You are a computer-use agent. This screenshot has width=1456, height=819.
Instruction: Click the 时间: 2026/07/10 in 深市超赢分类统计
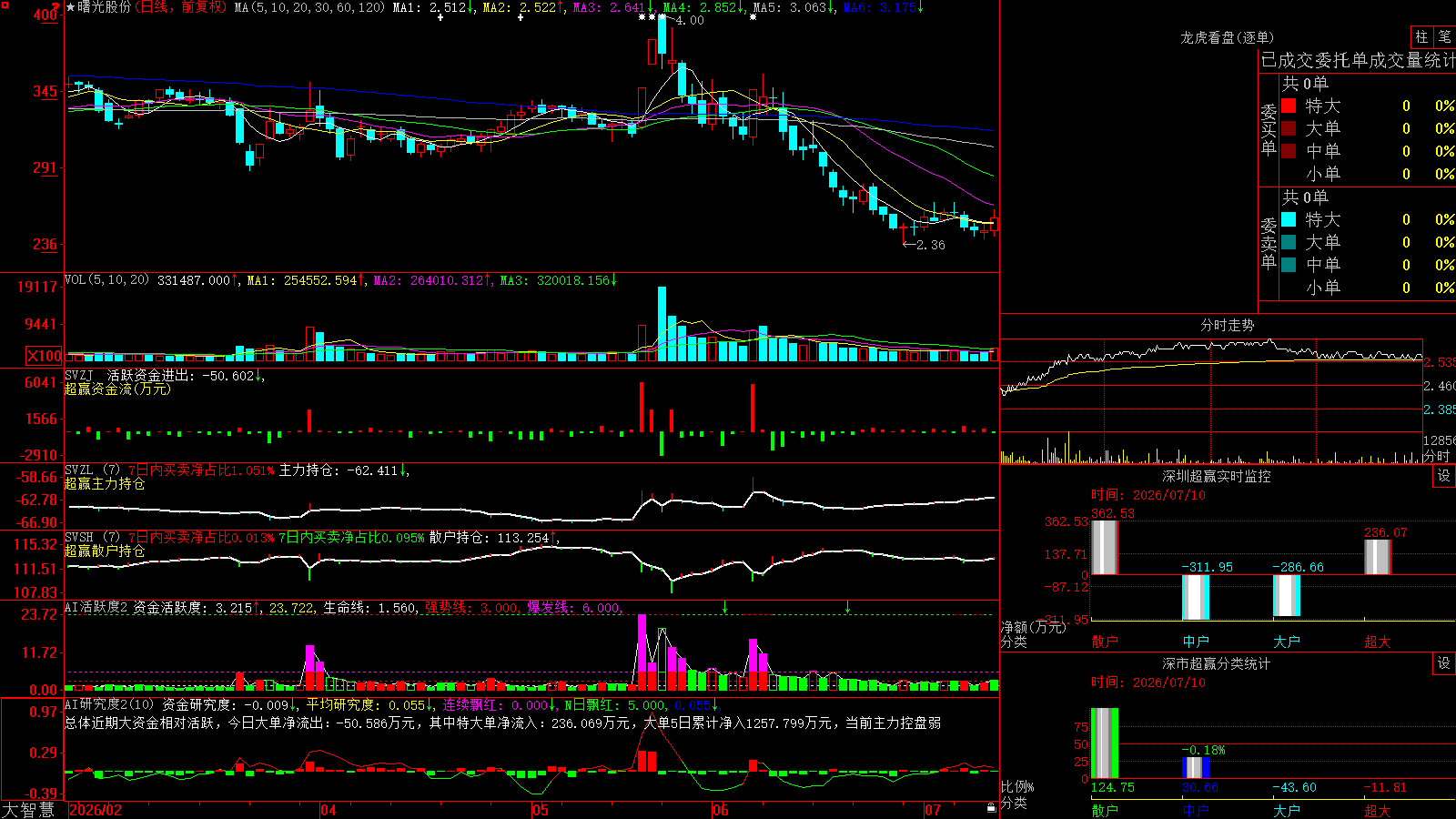pyautogui.click(x=1148, y=682)
